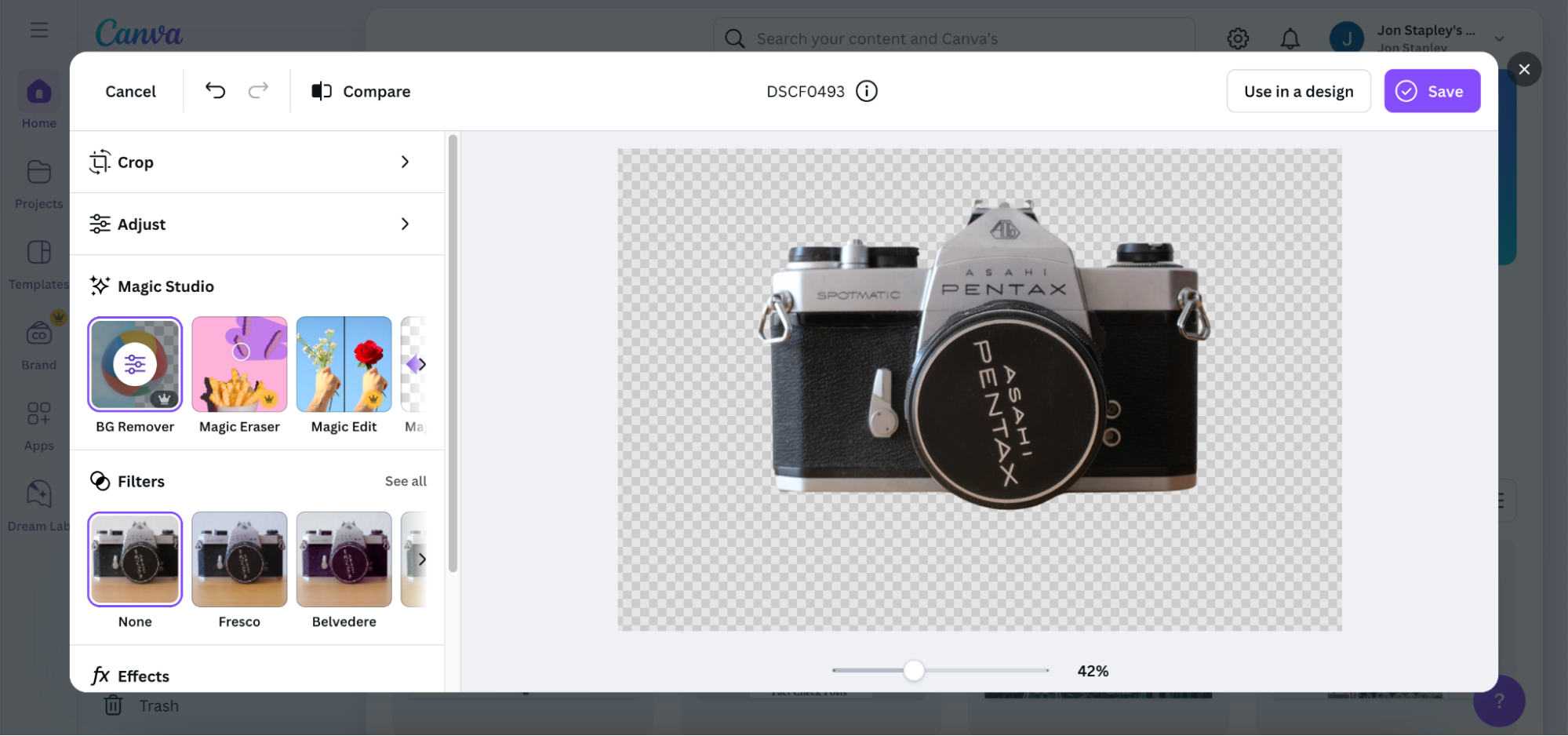Apply the Belvedere filter

tap(344, 559)
